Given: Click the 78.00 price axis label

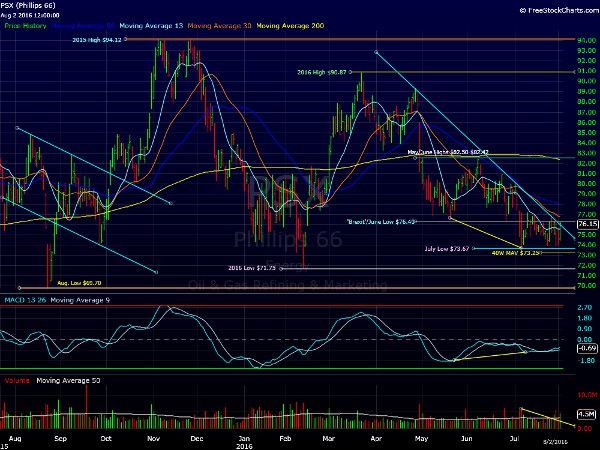Looking at the screenshot, I should (x=587, y=204).
